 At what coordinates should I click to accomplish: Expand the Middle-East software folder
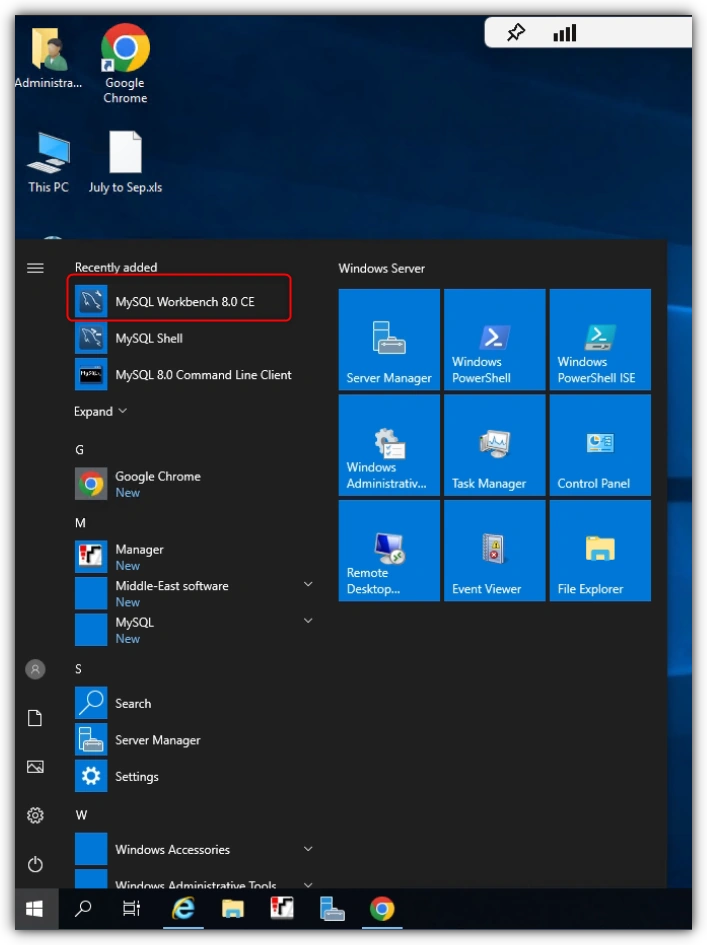(x=193, y=593)
